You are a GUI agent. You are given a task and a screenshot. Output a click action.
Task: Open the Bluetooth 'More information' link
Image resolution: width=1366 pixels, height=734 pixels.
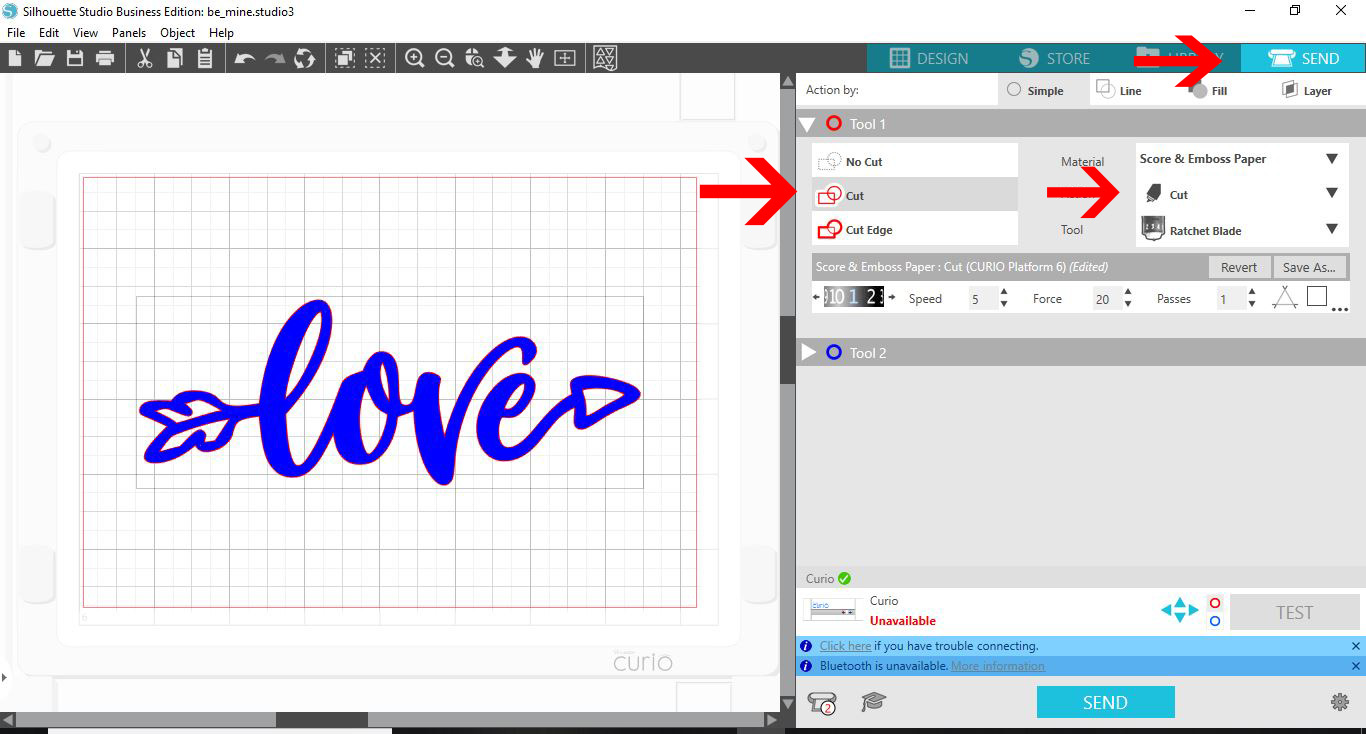pyautogui.click(x=998, y=665)
